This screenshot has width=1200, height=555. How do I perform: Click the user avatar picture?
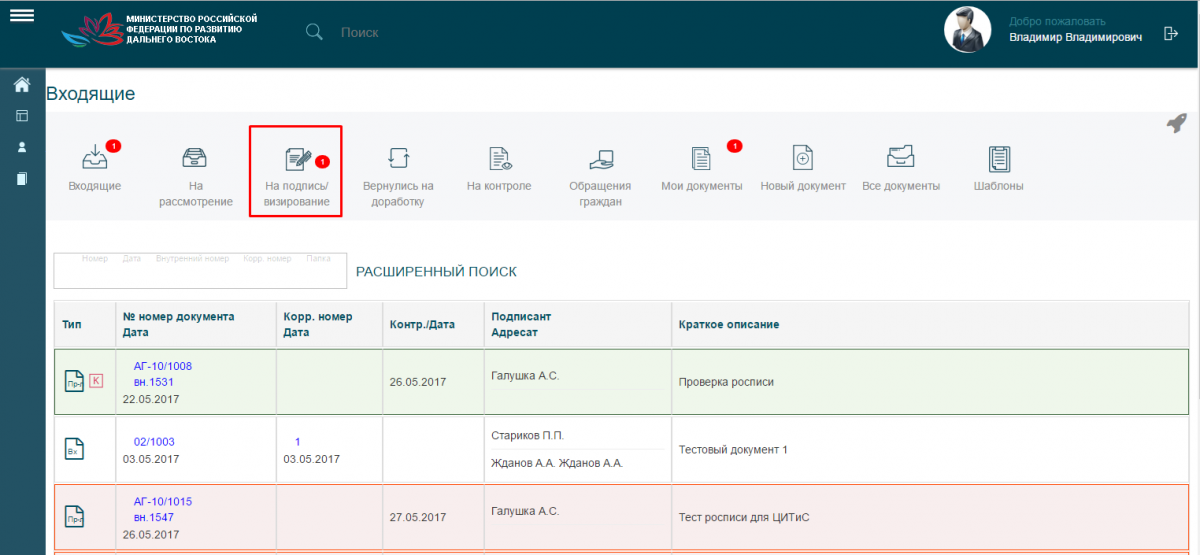[967, 31]
